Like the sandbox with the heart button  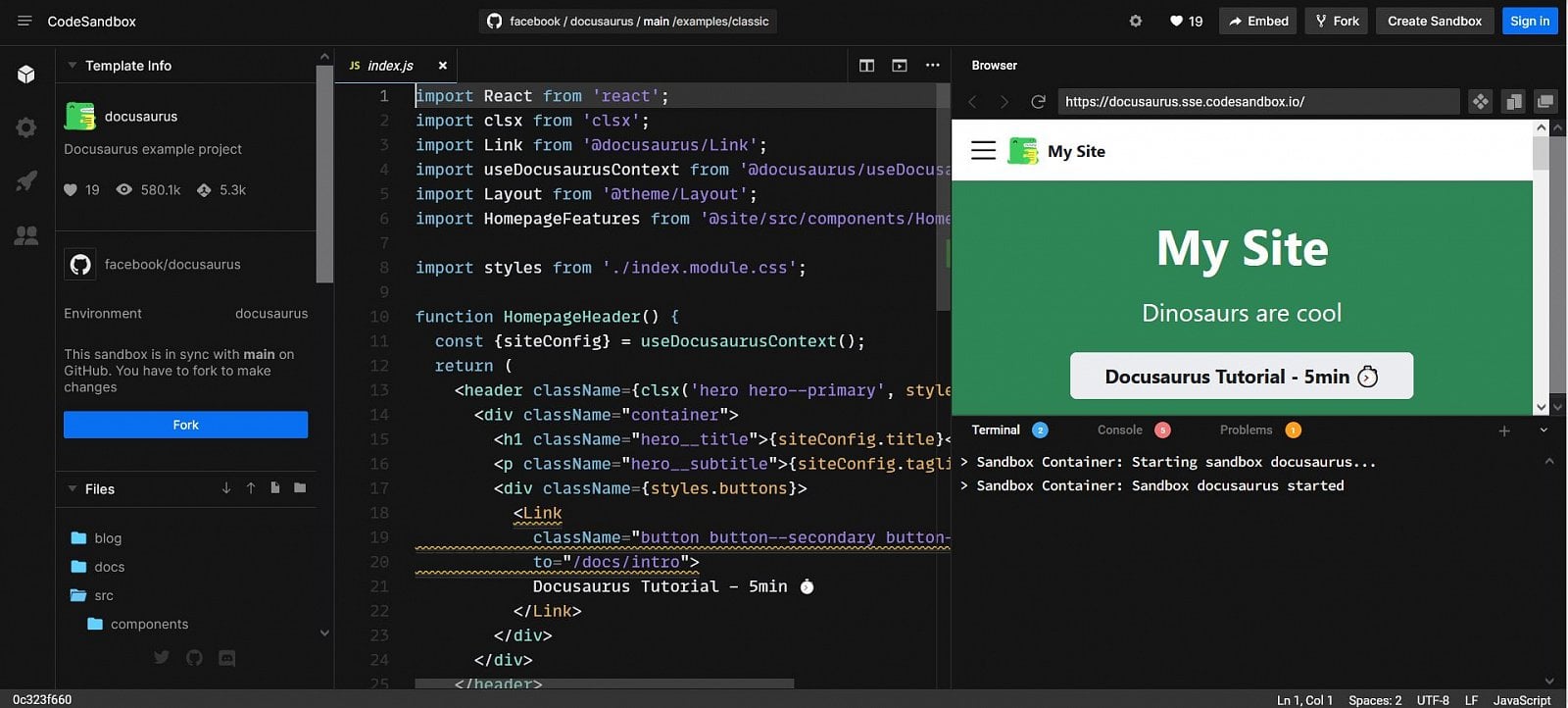[x=1186, y=21]
